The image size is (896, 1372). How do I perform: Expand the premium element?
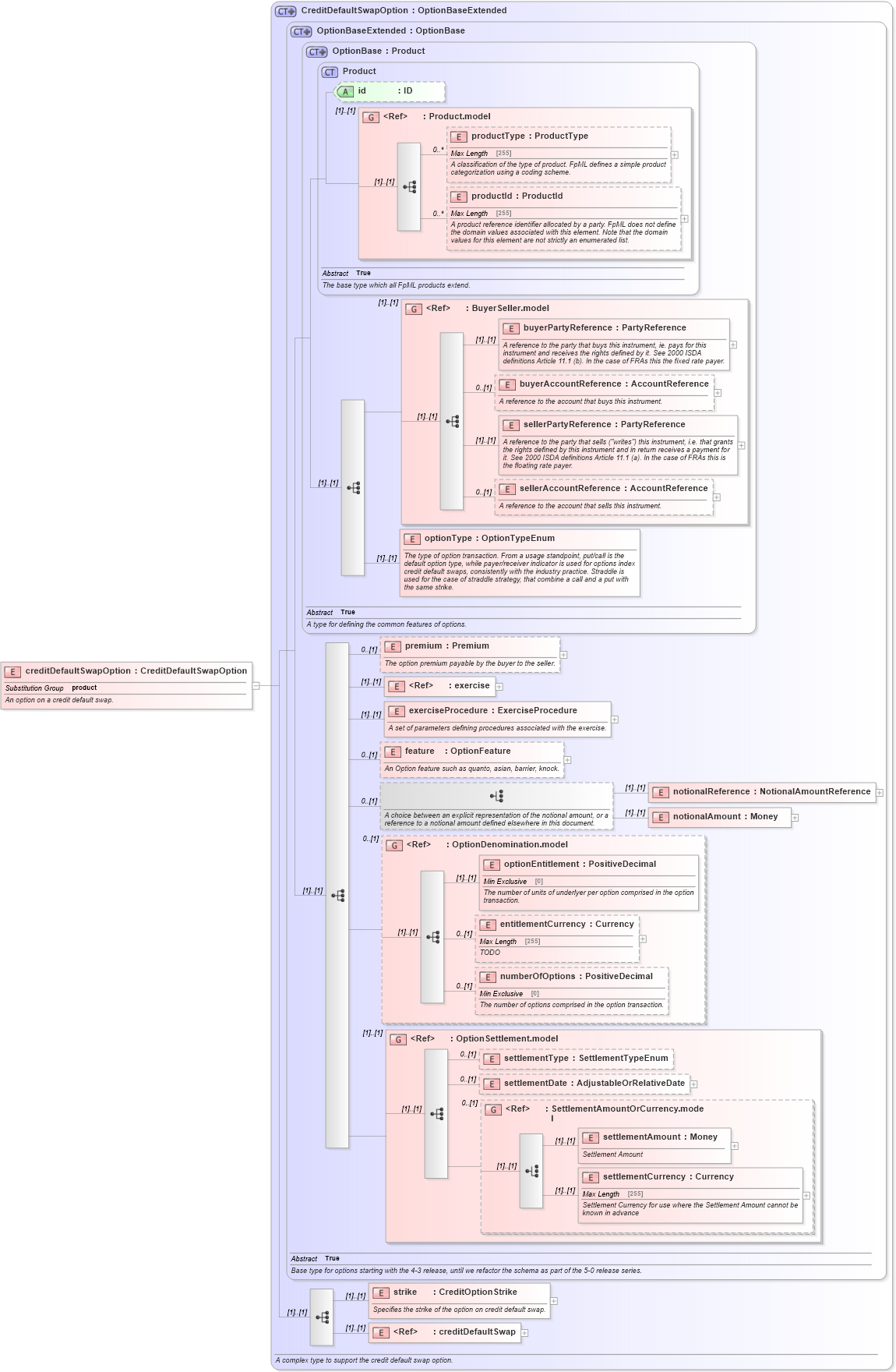(563, 655)
